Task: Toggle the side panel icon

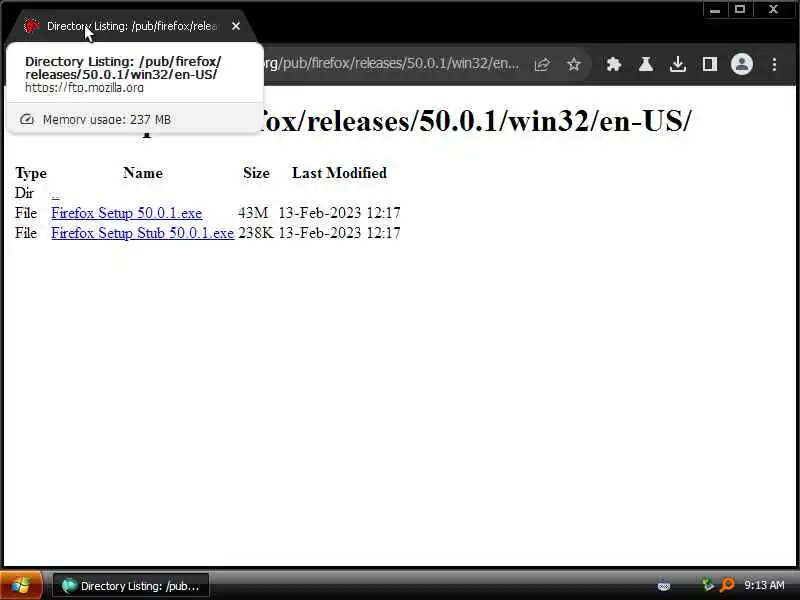Action: click(x=710, y=64)
